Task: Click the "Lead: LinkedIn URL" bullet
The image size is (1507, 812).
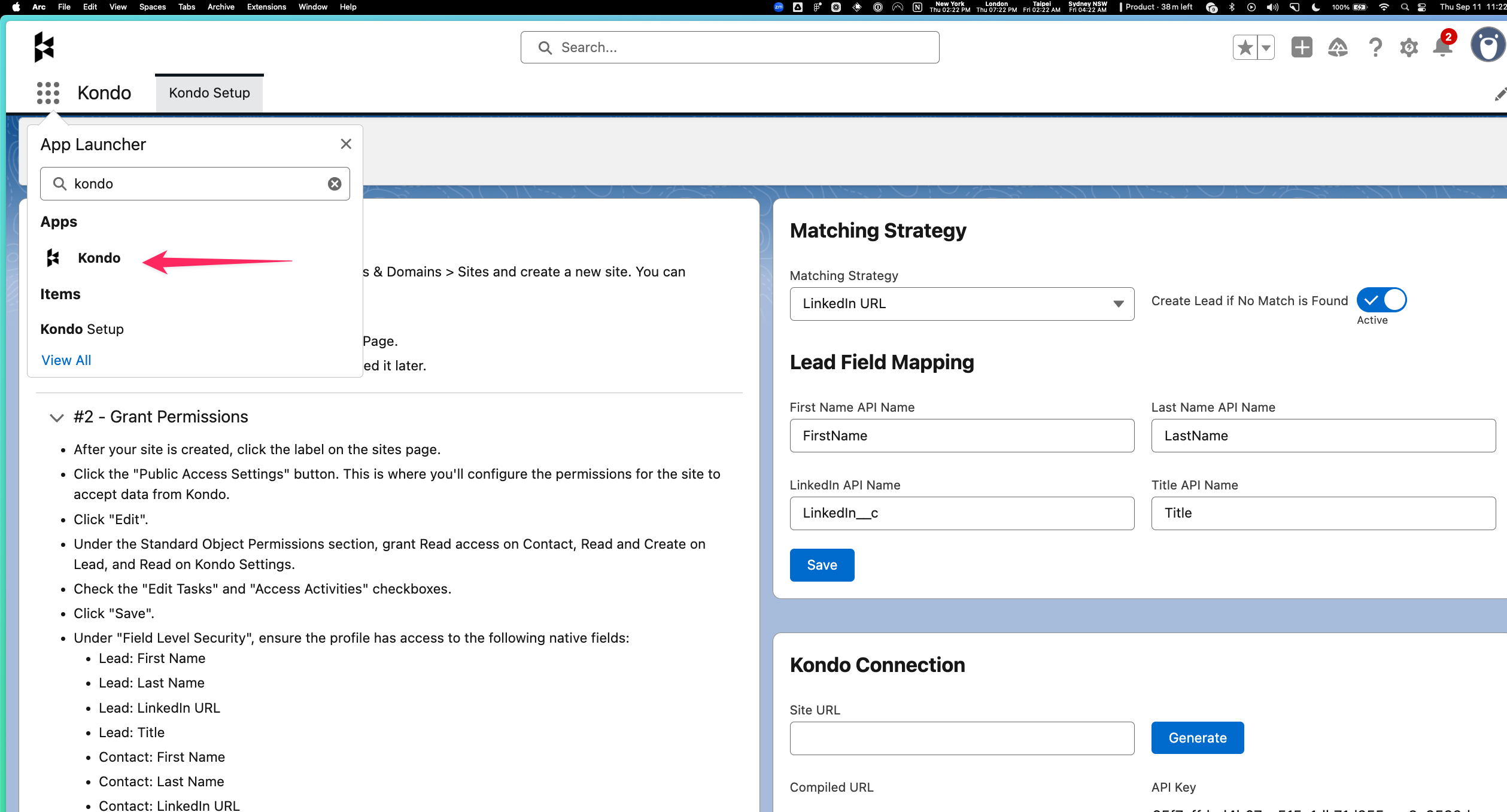Action: tap(159, 708)
